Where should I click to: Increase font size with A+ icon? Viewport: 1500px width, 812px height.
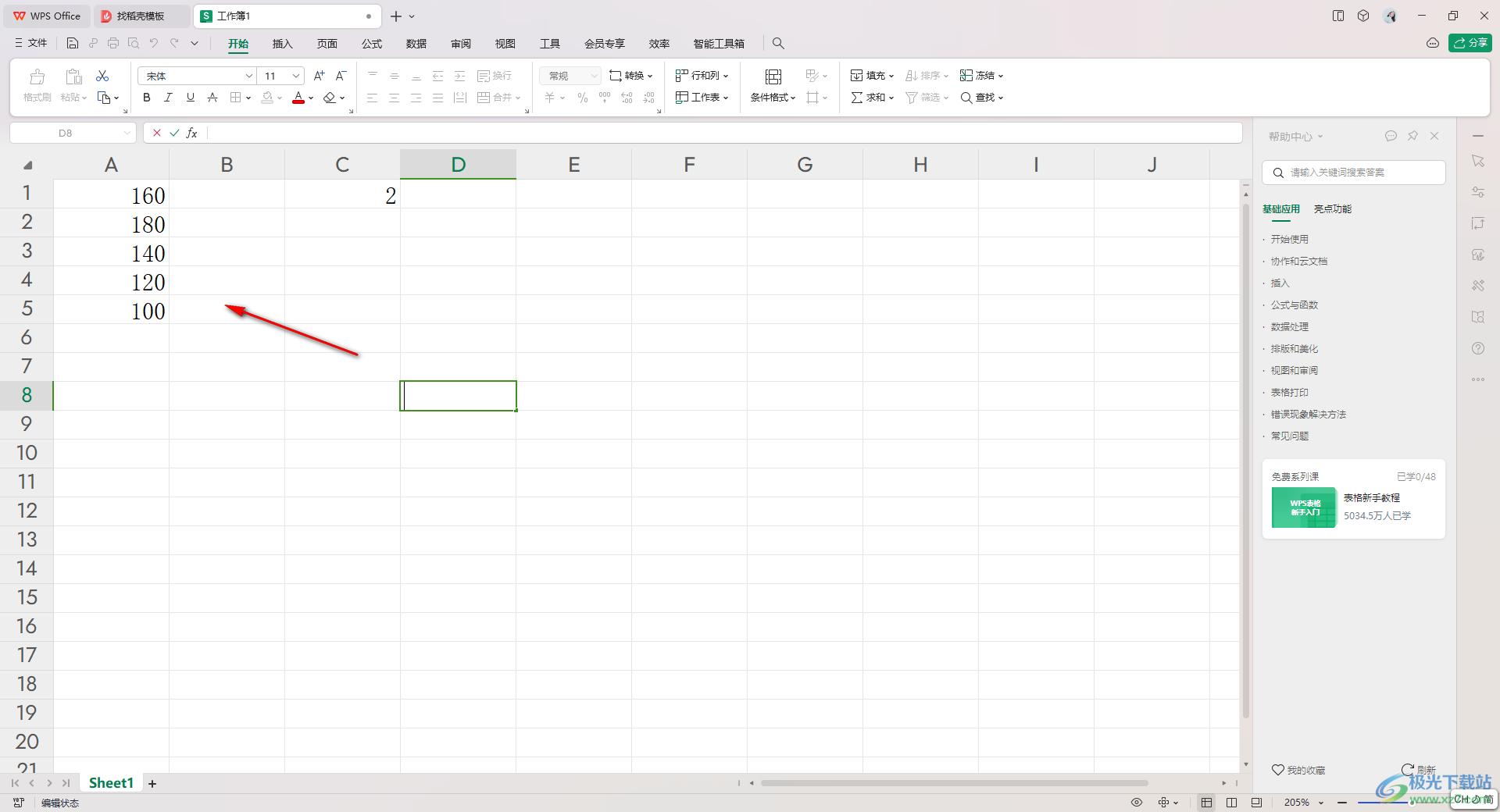pyautogui.click(x=319, y=76)
